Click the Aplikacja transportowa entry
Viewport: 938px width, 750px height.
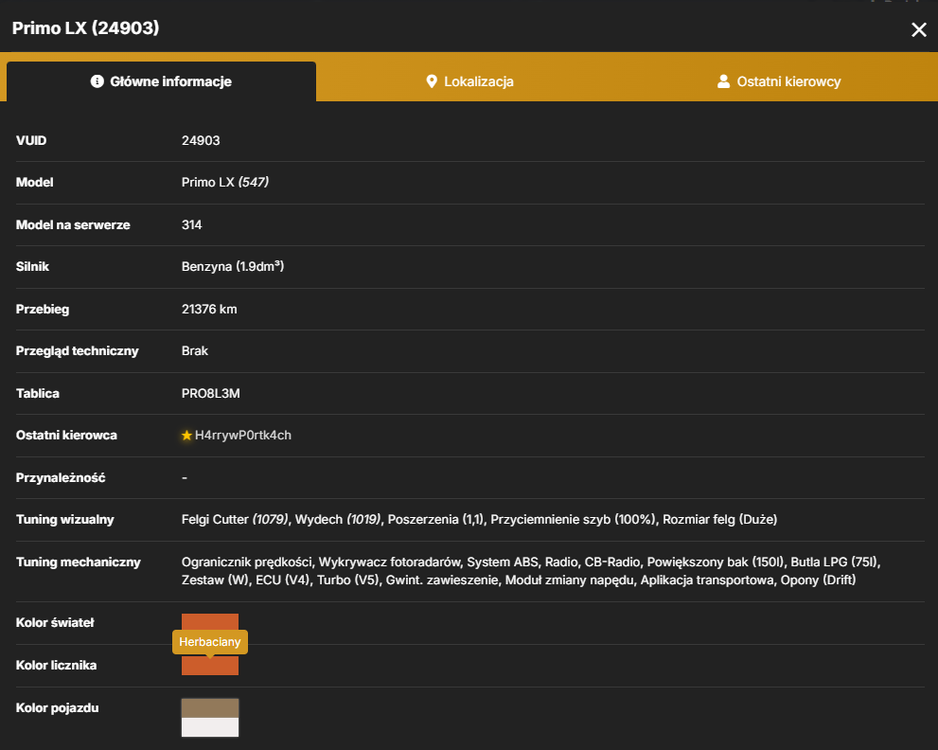point(707,580)
